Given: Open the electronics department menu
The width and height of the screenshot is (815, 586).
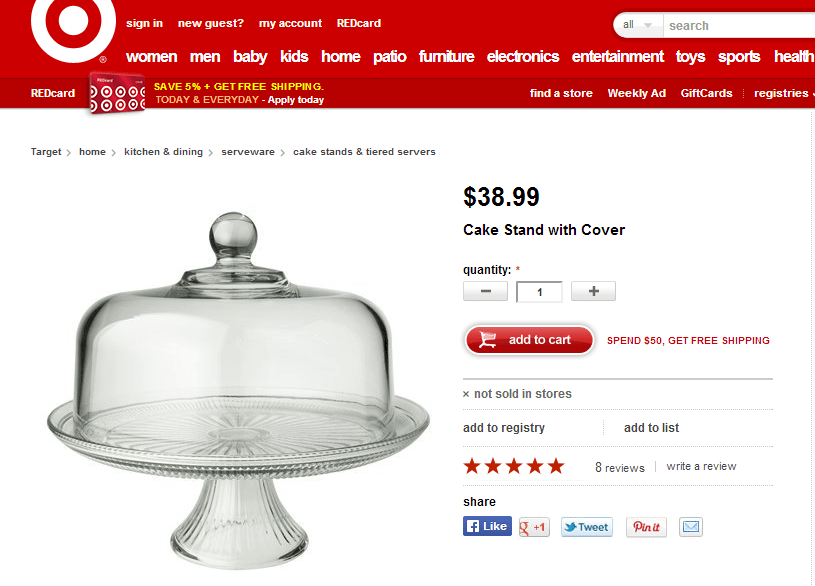Looking at the screenshot, I should [x=523, y=56].
